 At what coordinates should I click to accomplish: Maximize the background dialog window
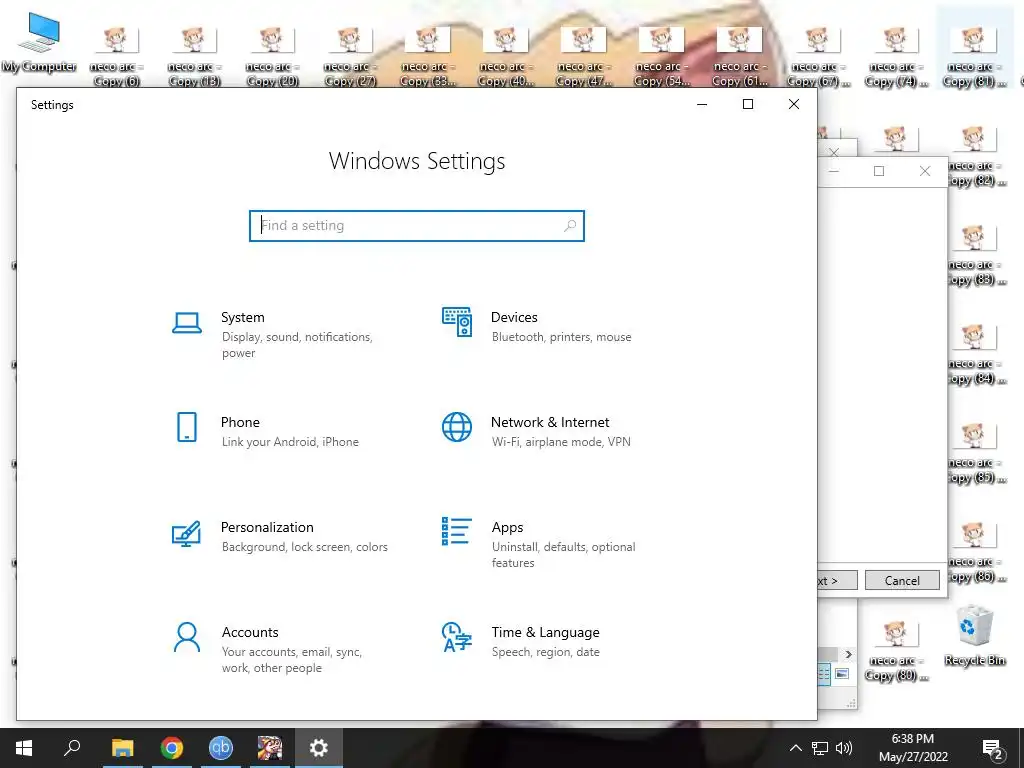tap(879, 171)
